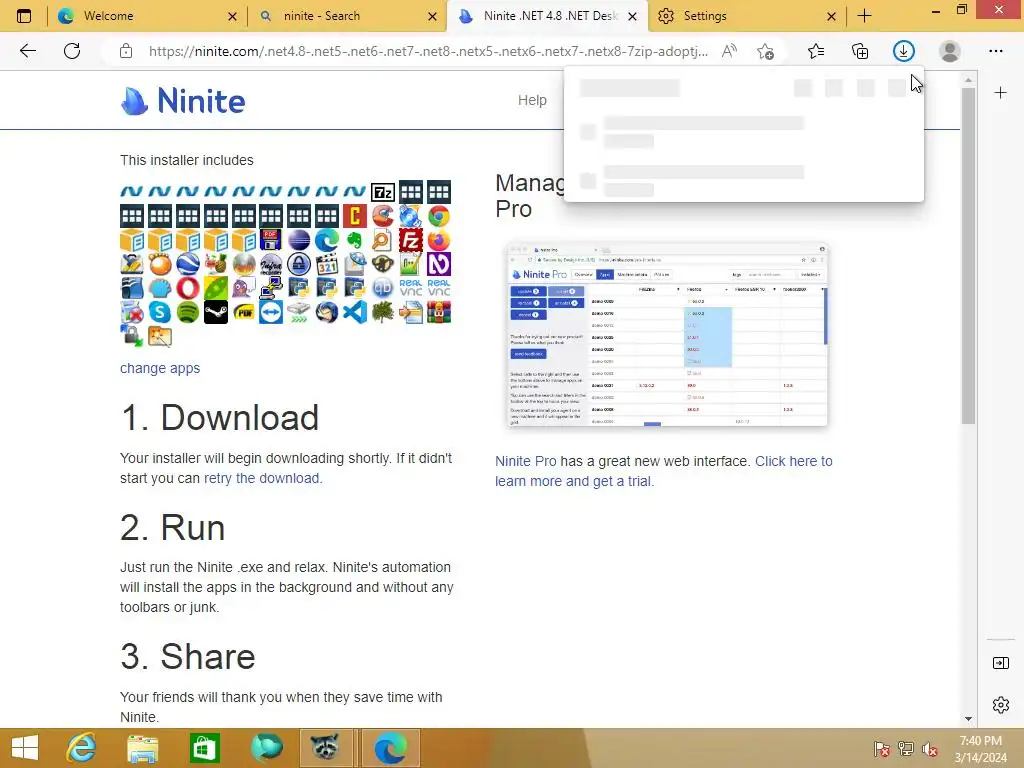Open Read aloud from address bar
Image resolution: width=1024 pixels, height=768 pixels.
tap(729, 51)
